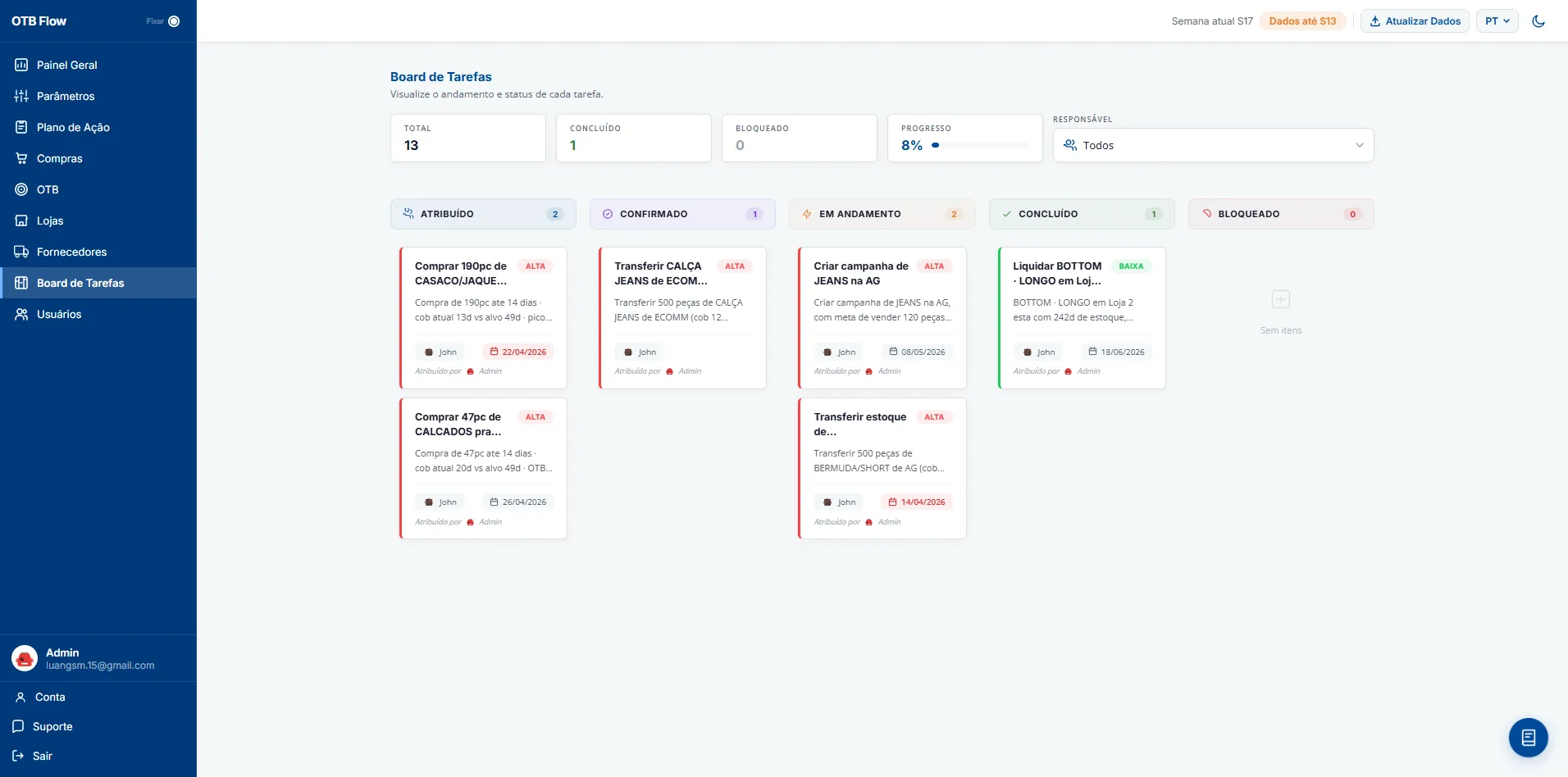Click the Lojas store icon
The width and height of the screenshot is (1568, 777).
point(21,220)
